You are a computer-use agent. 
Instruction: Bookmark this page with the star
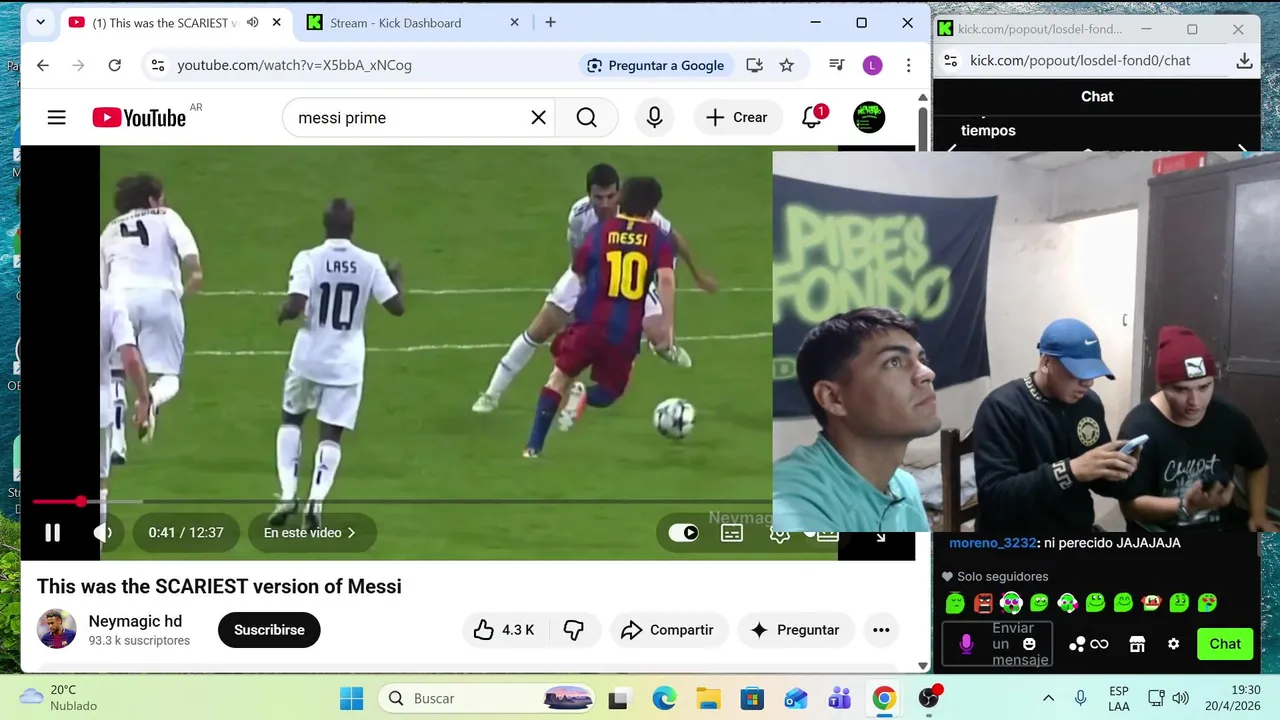787,65
